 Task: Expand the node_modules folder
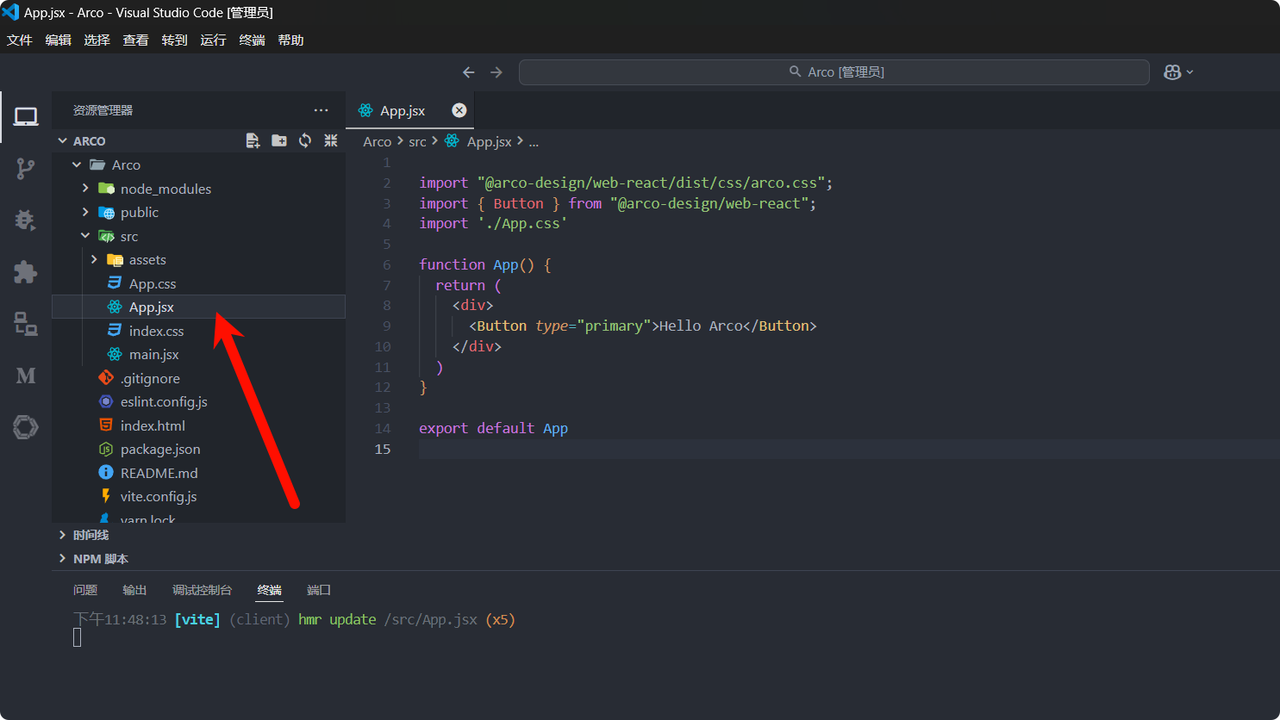point(86,188)
